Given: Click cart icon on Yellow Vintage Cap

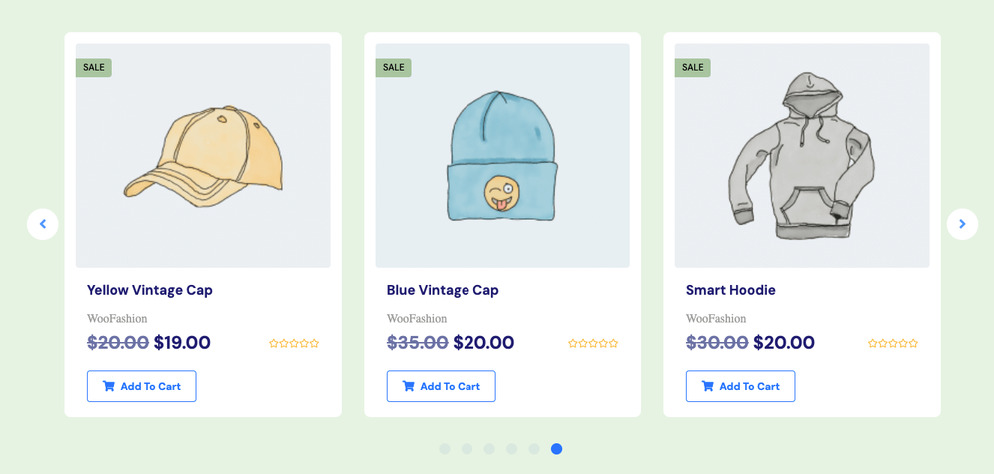Looking at the screenshot, I should tap(109, 386).
